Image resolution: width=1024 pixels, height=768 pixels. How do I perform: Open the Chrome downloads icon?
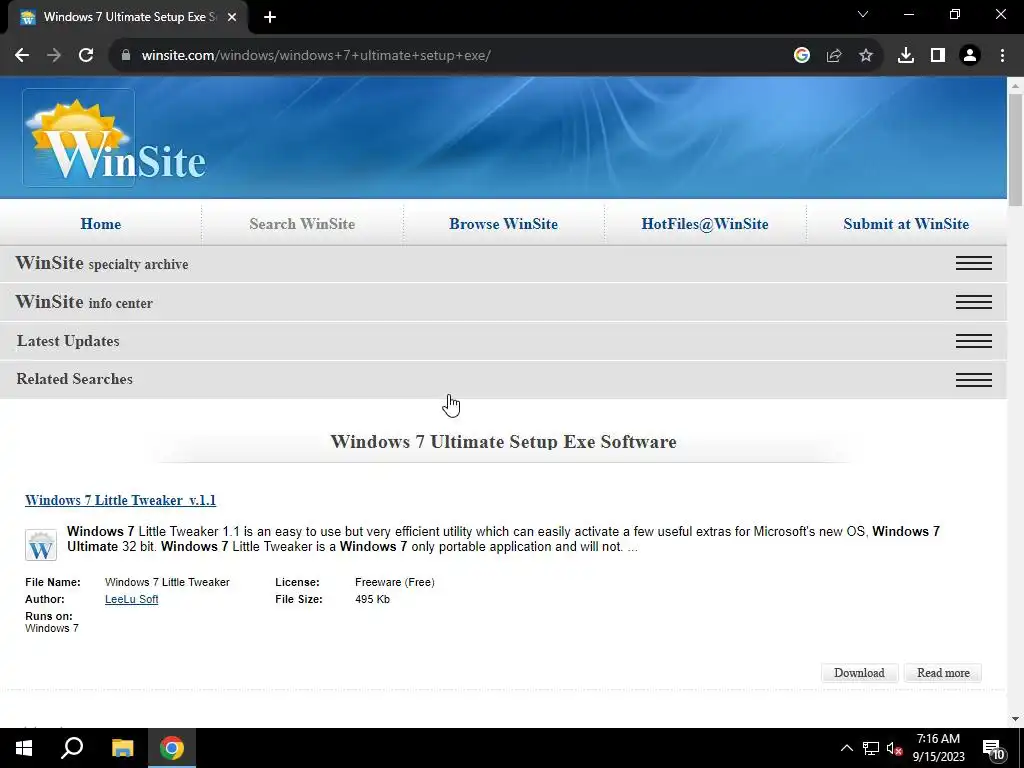tap(906, 56)
